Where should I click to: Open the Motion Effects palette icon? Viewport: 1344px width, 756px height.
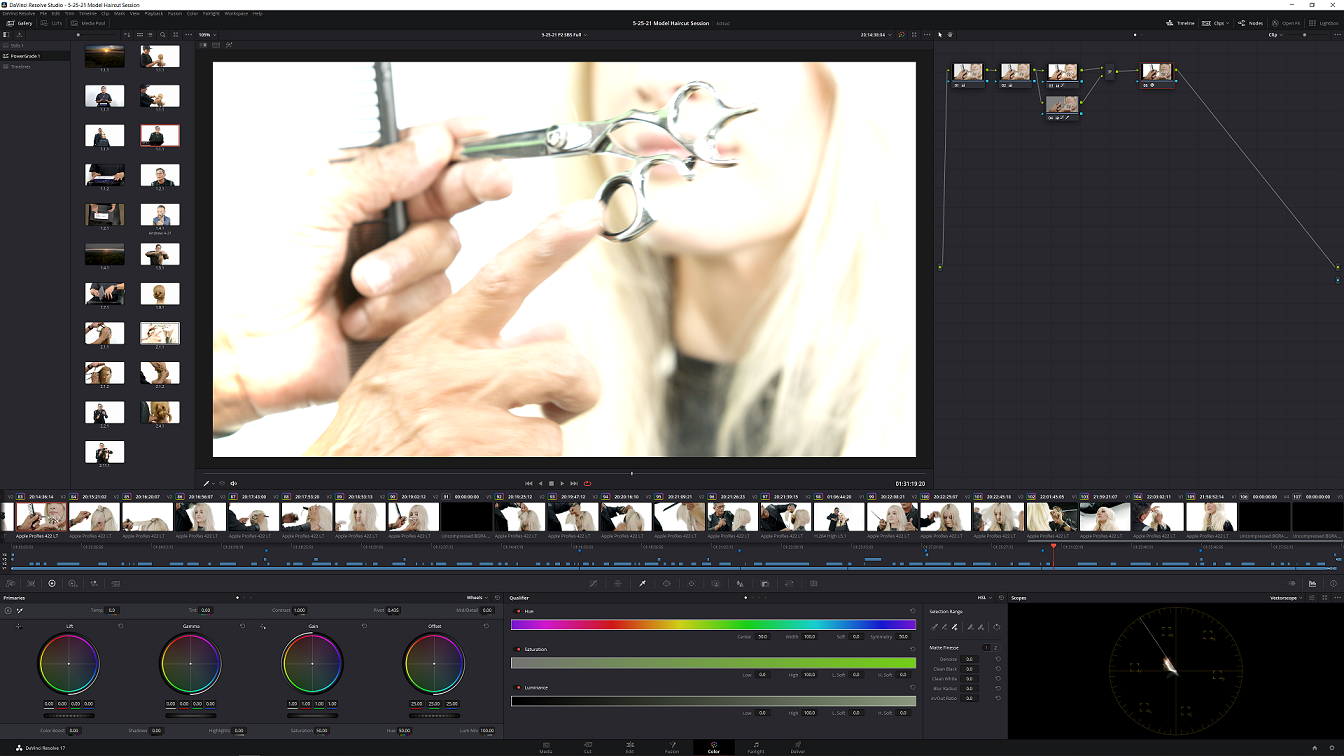coord(115,583)
